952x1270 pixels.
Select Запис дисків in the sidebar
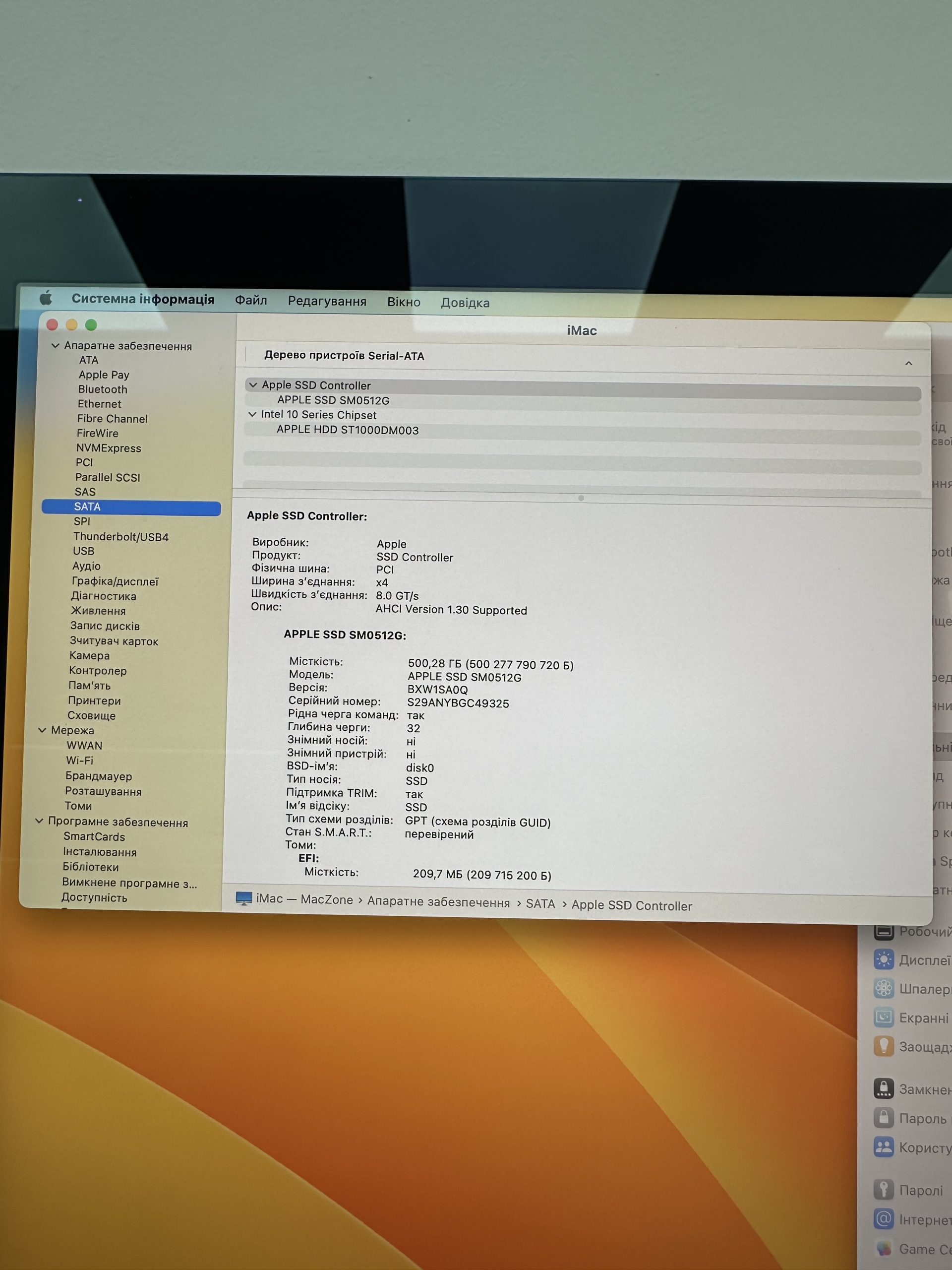(105, 626)
